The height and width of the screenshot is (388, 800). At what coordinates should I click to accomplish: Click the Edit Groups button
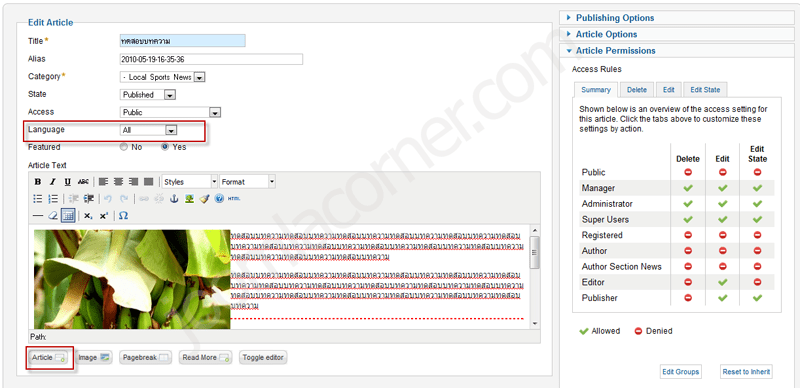click(x=680, y=372)
